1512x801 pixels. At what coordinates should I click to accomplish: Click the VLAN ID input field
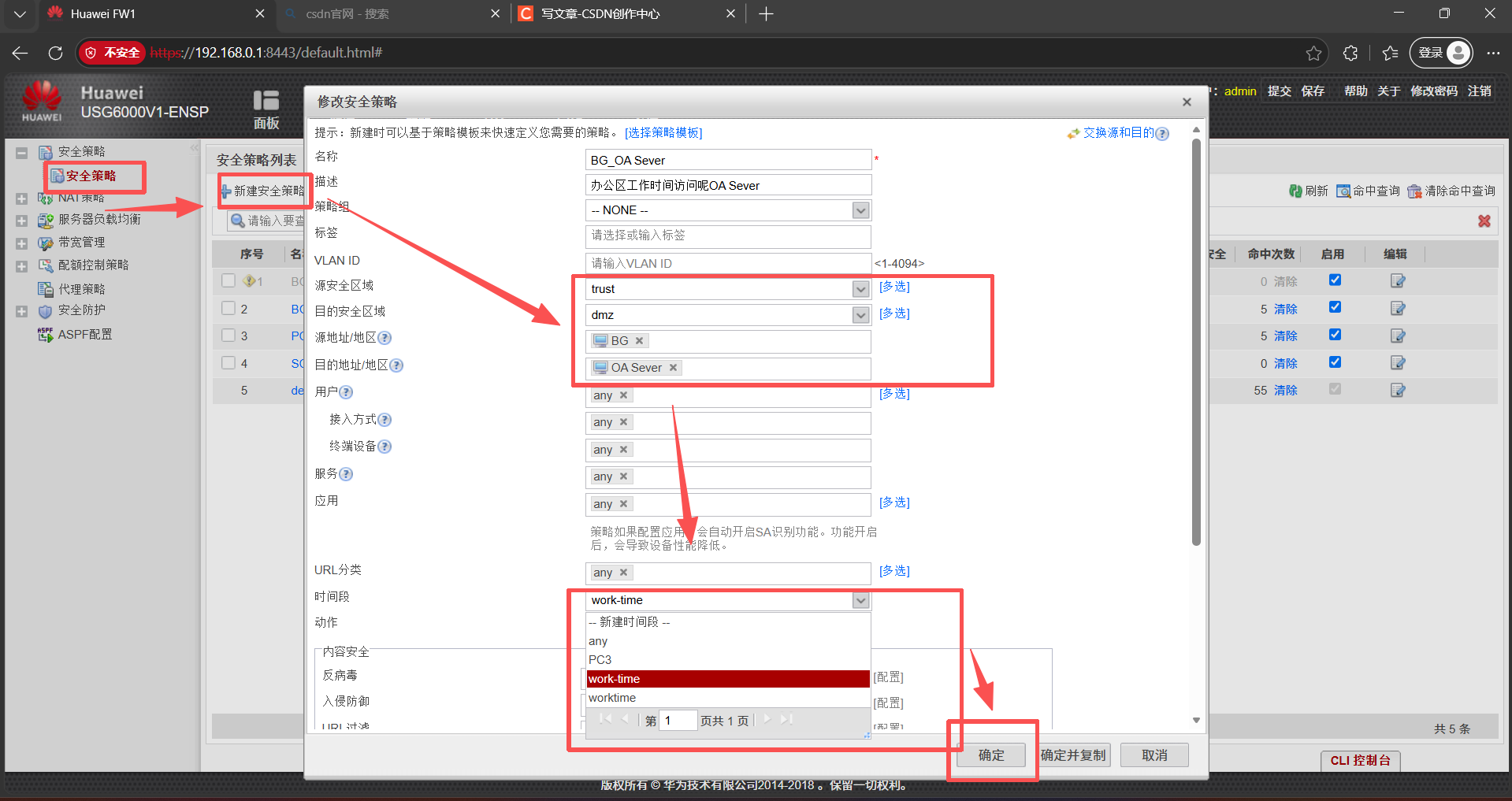coord(728,264)
